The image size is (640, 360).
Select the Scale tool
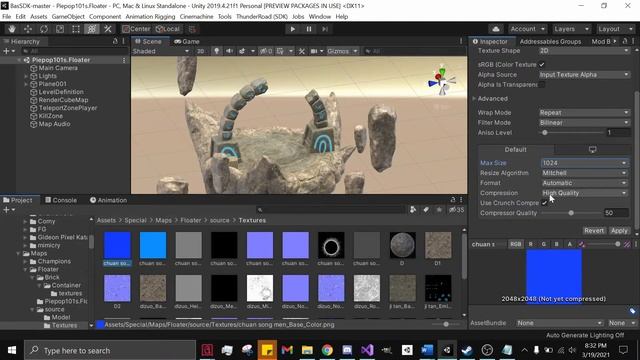click(x=60, y=29)
